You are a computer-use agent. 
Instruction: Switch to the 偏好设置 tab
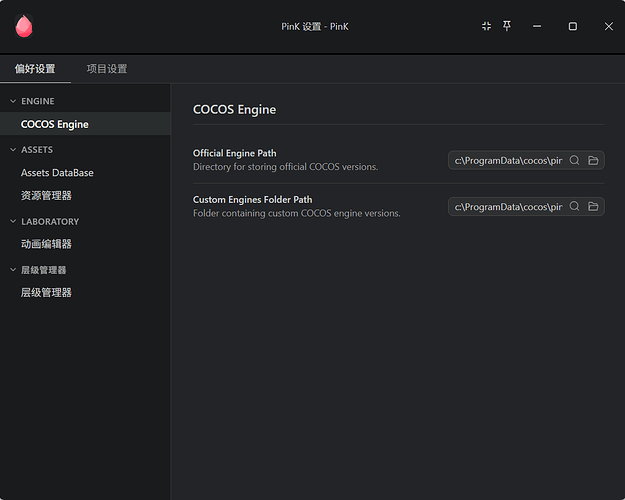click(35, 69)
